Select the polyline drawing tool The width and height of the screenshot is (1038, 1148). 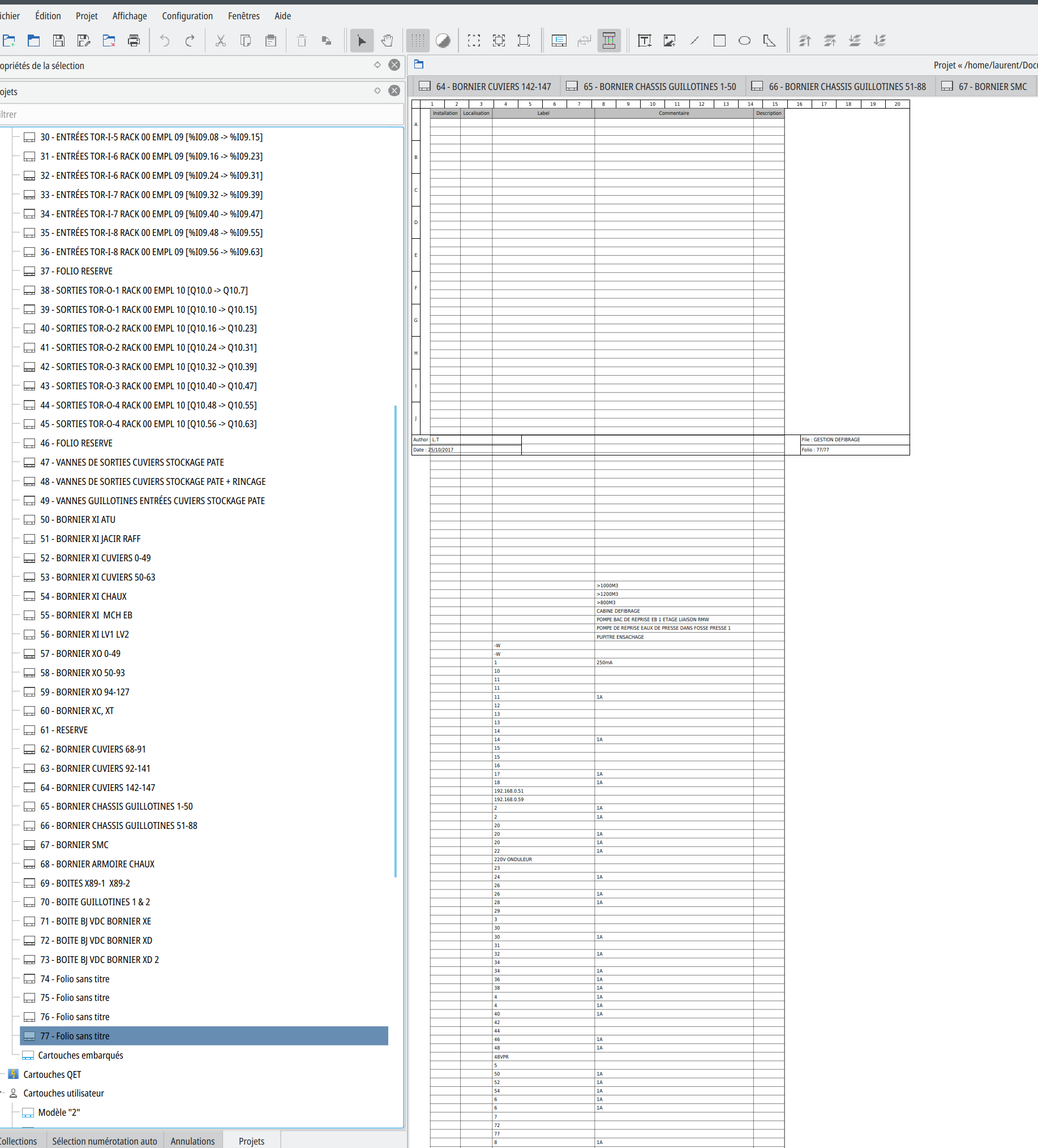point(770,40)
